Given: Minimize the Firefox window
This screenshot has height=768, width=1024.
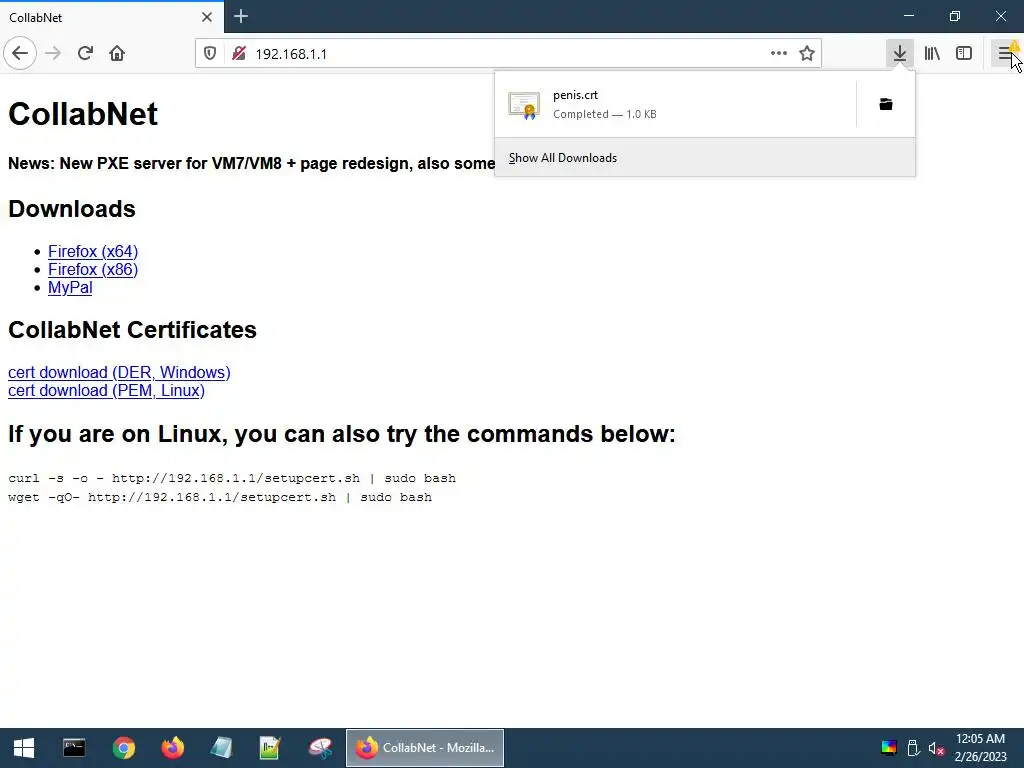Looking at the screenshot, I should click(x=909, y=16).
